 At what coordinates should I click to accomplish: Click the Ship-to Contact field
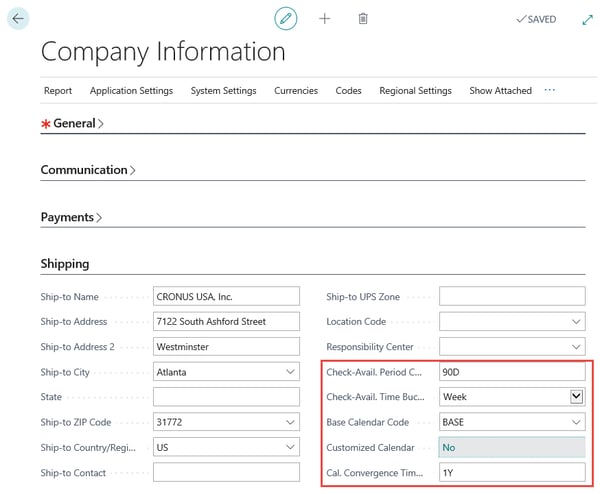point(226,472)
